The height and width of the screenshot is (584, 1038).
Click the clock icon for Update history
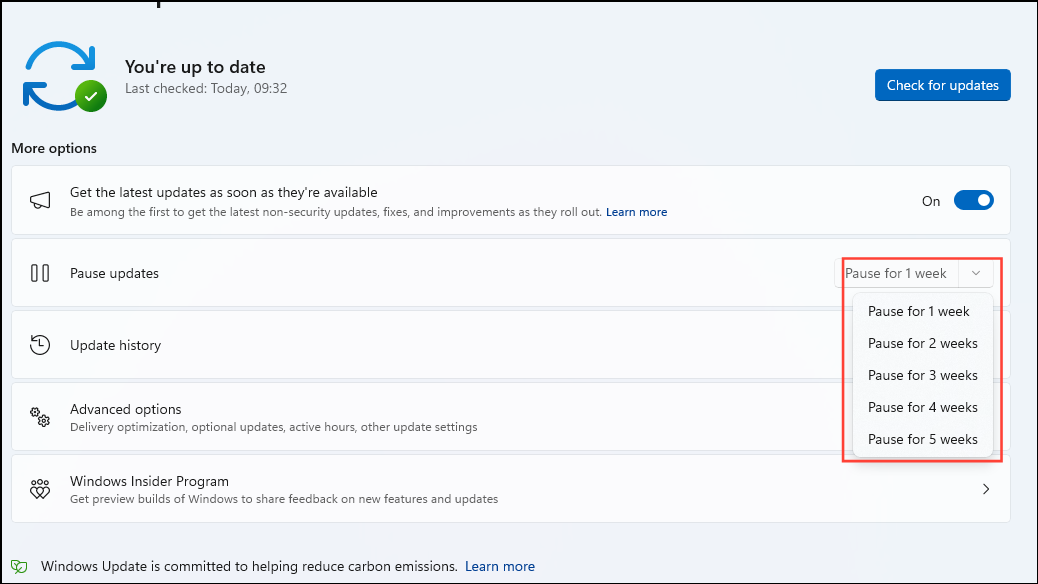40,344
